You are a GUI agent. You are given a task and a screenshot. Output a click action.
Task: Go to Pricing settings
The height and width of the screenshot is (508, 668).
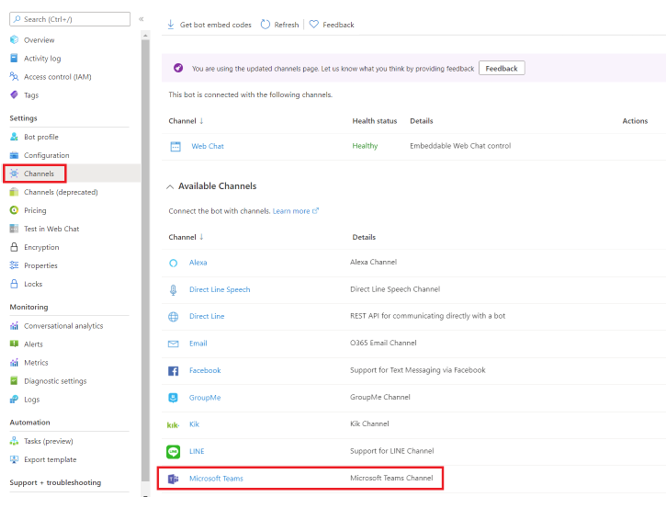(x=35, y=211)
